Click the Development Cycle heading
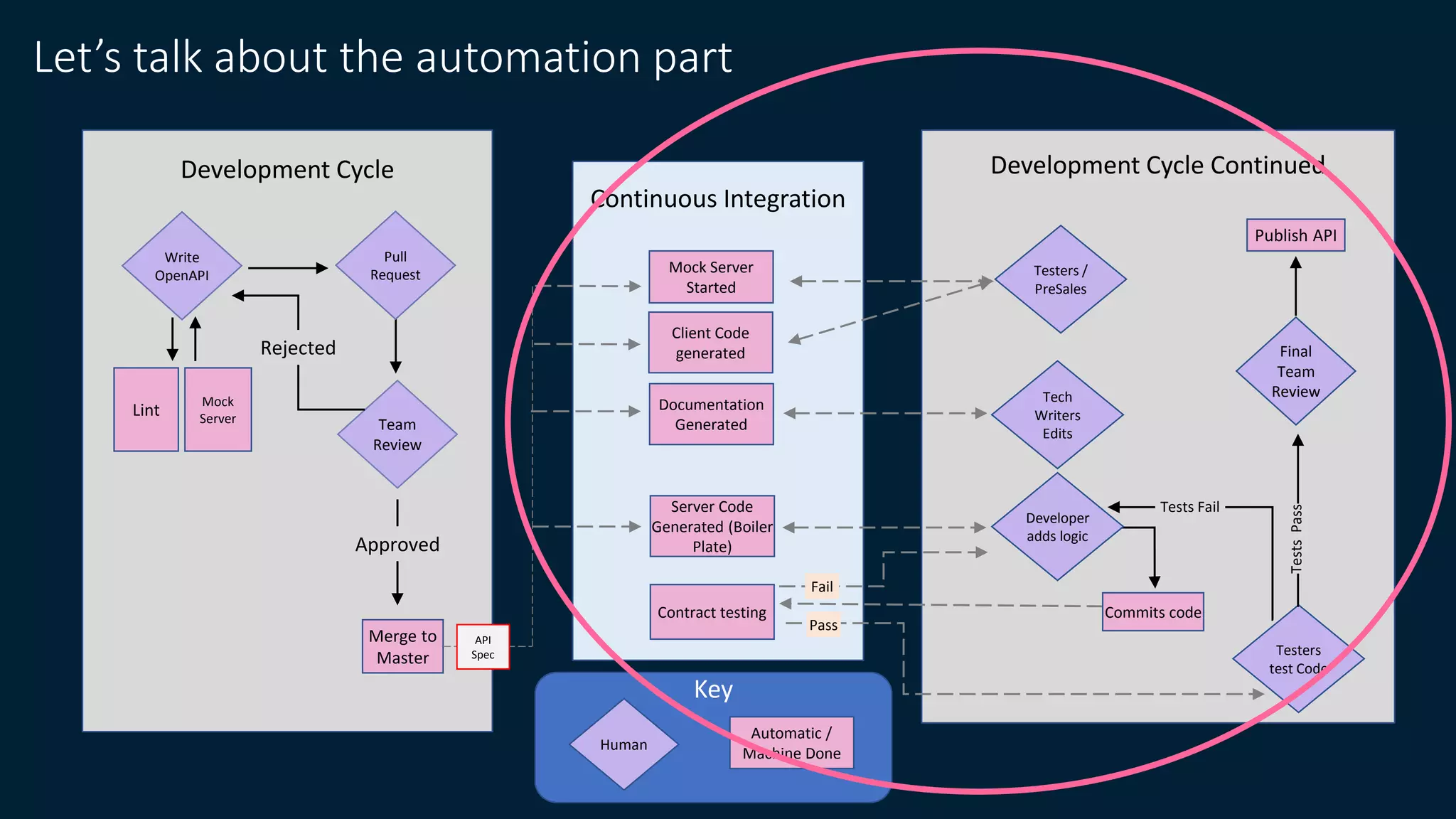Image resolution: width=1456 pixels, height=819 pixels. pyautogui.click(x=287, y=170)
